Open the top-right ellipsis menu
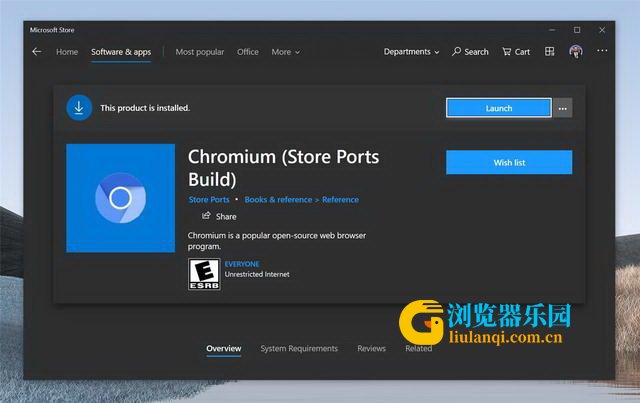The height and width of the screenshot is (403, 640). 602,51
